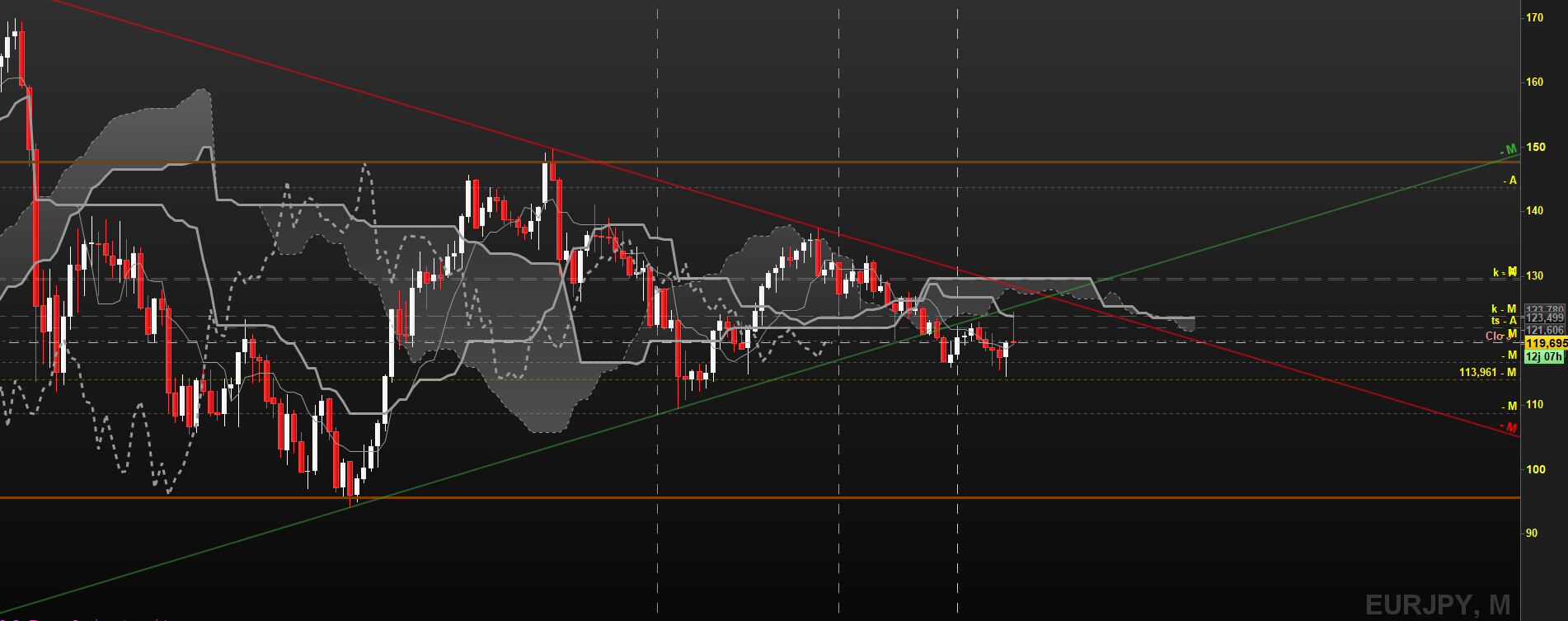Image resolution: width=1568 pixels, height=621 pixels.
Task: Select the red - M trendline label
Action: [1509, 427]
